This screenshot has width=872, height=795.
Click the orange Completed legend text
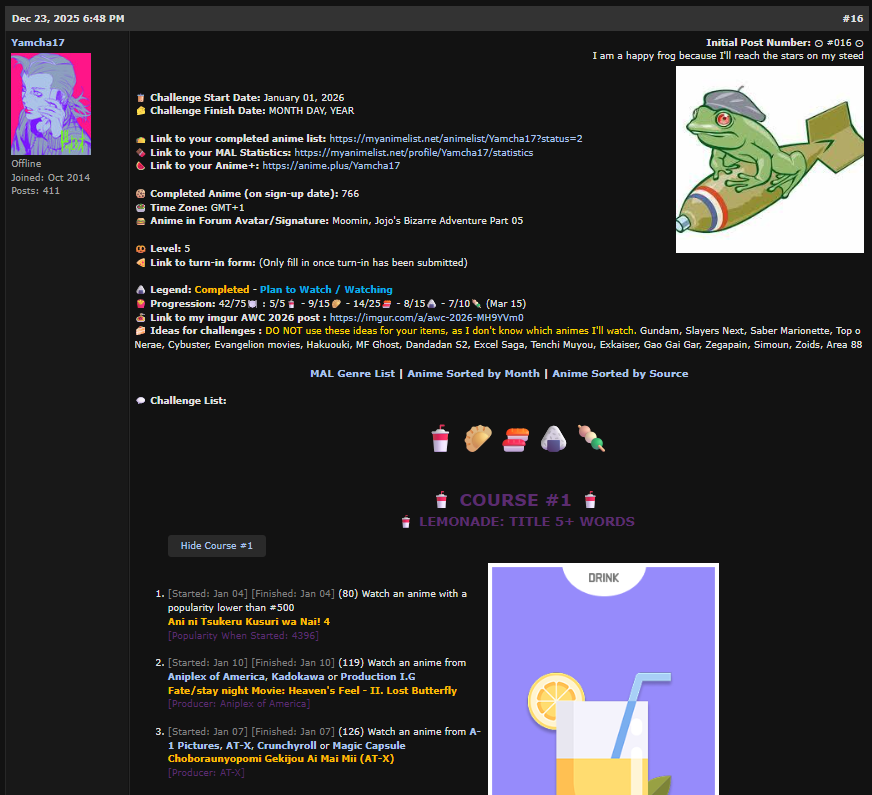pyautogui.click(x=222, y=290)
